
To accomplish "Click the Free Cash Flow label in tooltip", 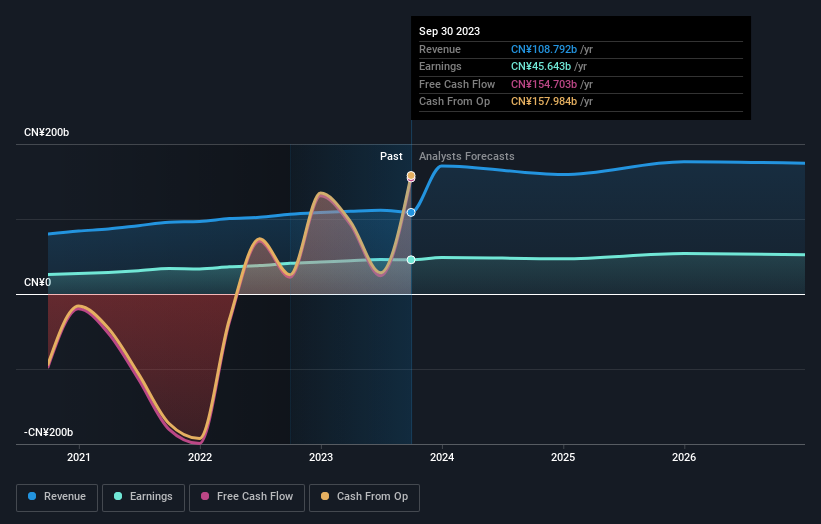I will pos(457,84).
